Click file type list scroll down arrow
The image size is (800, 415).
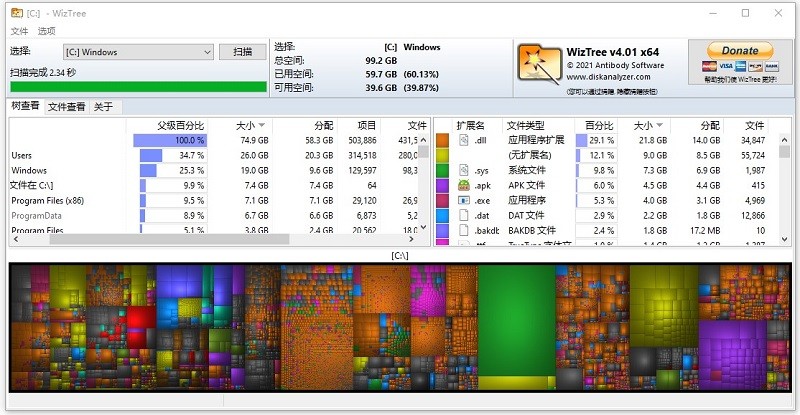(785, 239)
